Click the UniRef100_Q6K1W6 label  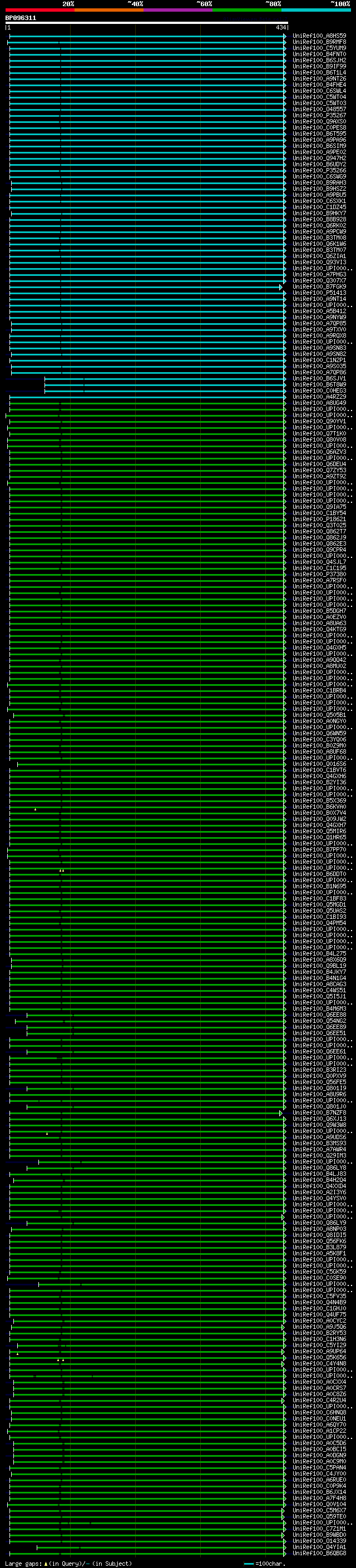pos(319,244)
